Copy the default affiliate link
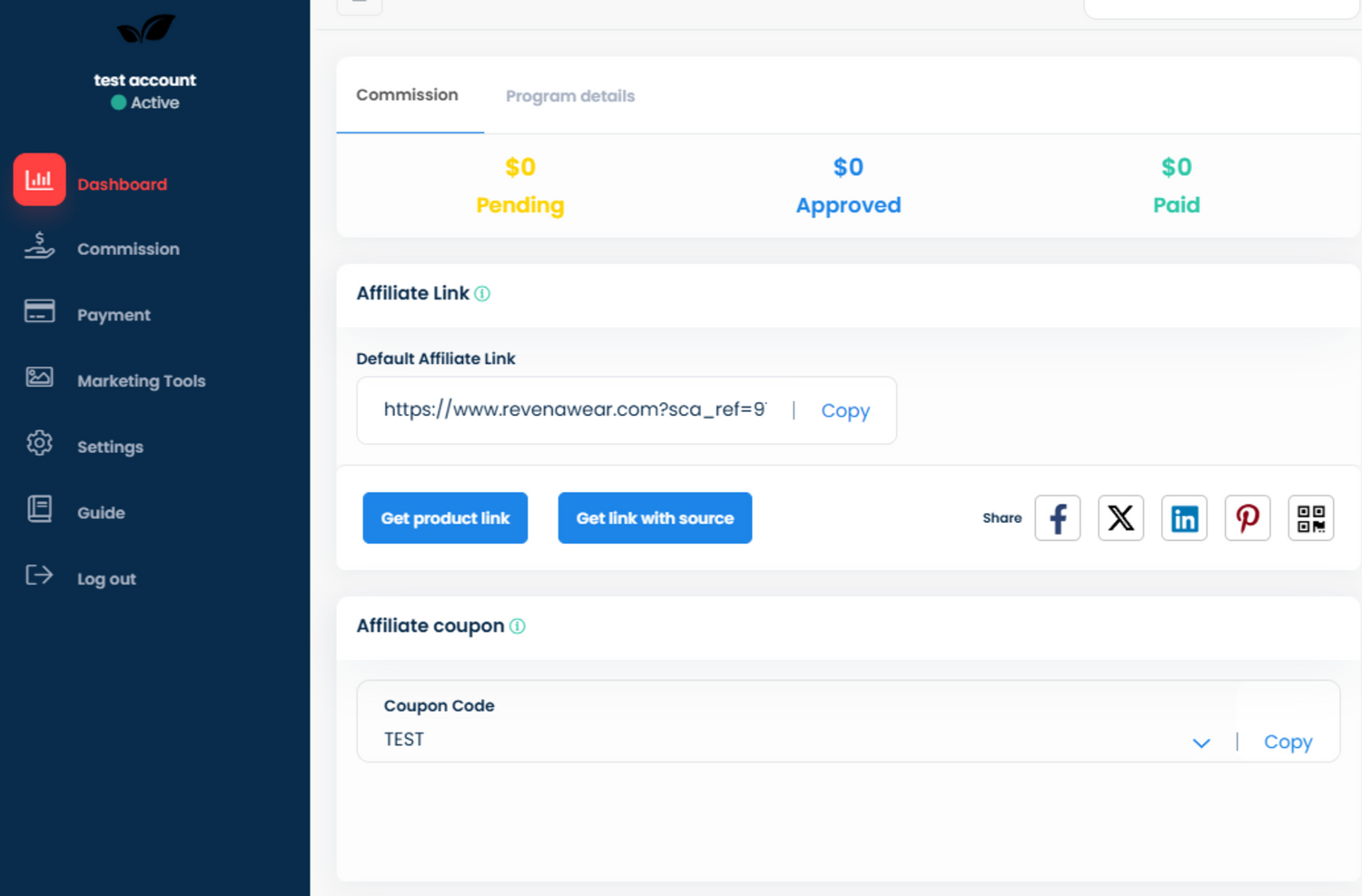Screen dimensions: 1362x896 tap(844, 411)
